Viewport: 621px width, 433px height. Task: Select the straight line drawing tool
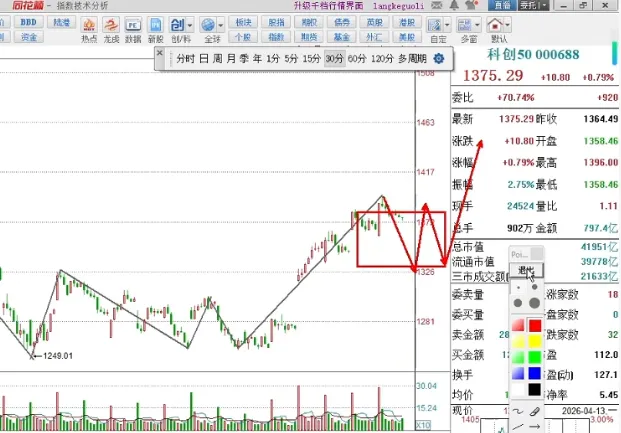[x=518, y=427]
